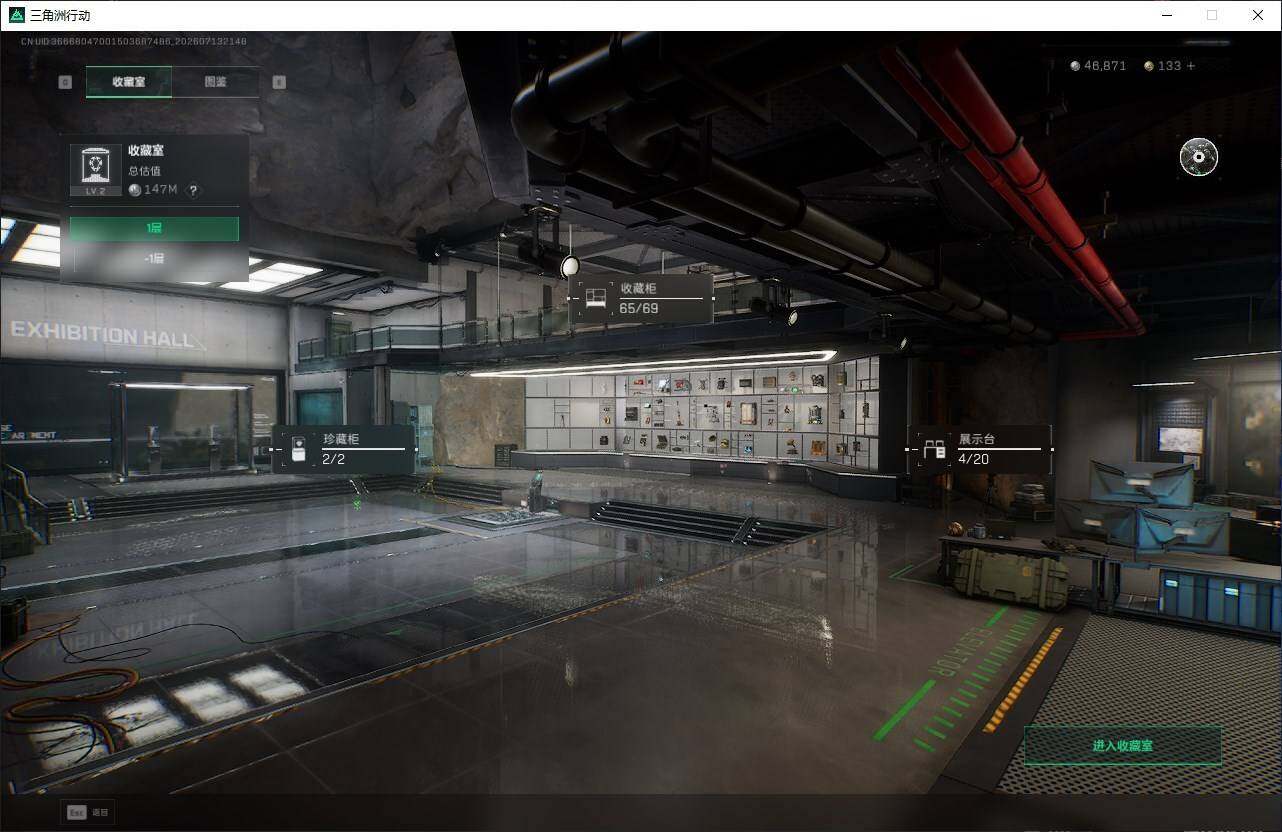1282x832 pixels.
Task: Open the 展示台 display stand icon
Action: tap(935, 450)
